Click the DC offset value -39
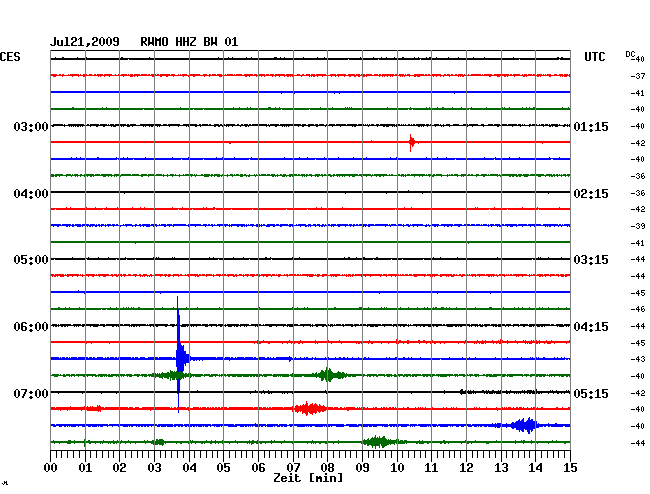Screen dimensions: 650x494 pyautogui.click(x=638, y=226)
